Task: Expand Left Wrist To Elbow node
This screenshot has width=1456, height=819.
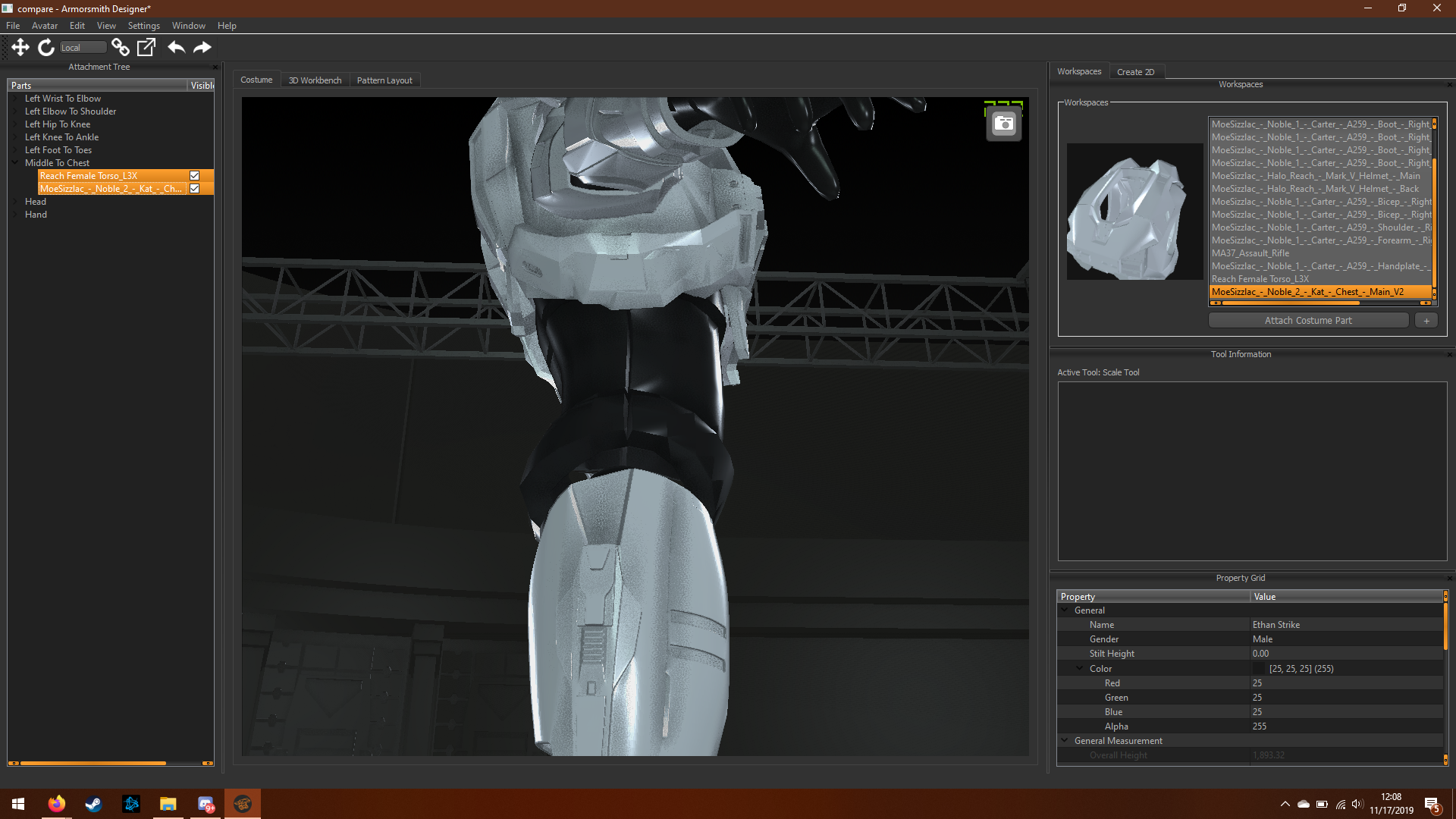Action: coord(15,99)
